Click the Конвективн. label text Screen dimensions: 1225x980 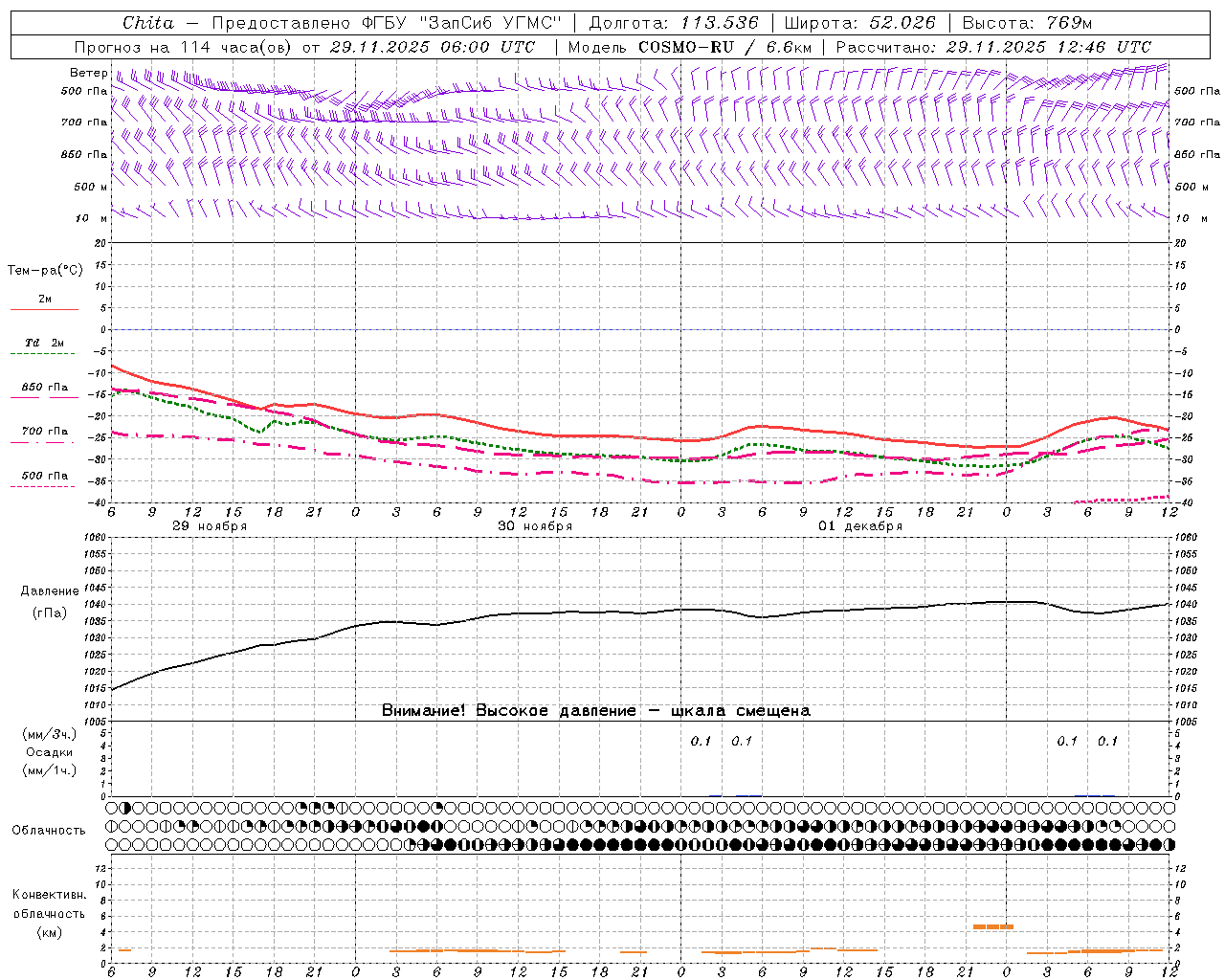(49, 895)
